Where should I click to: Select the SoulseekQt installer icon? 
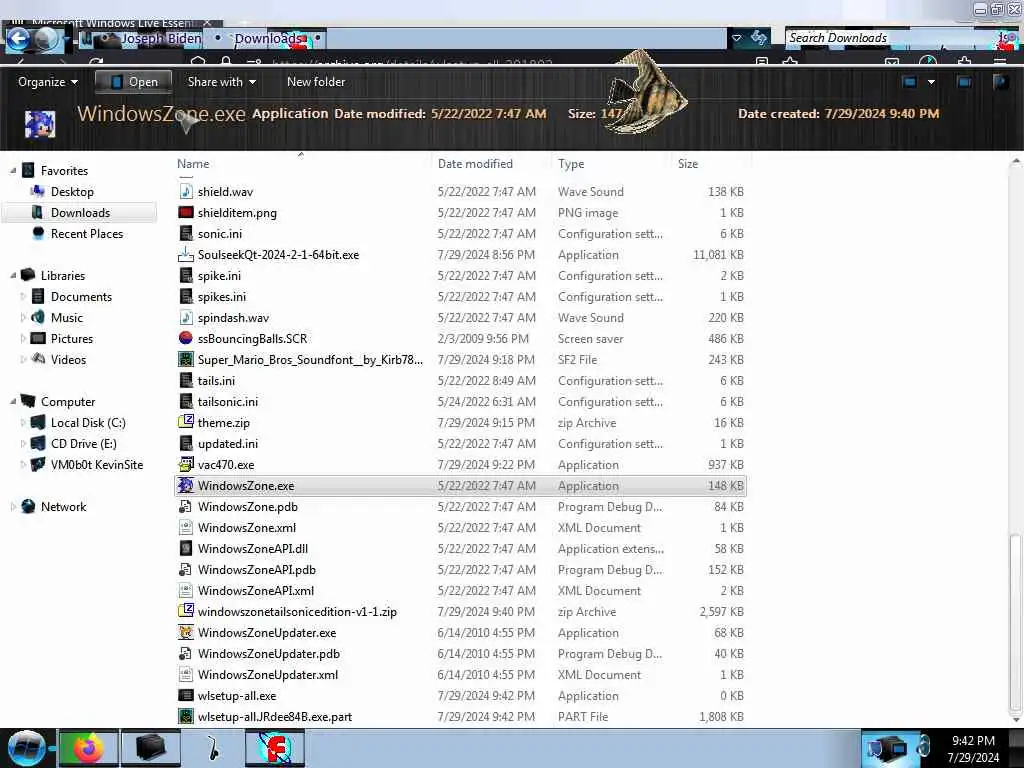tap(186, 255)
